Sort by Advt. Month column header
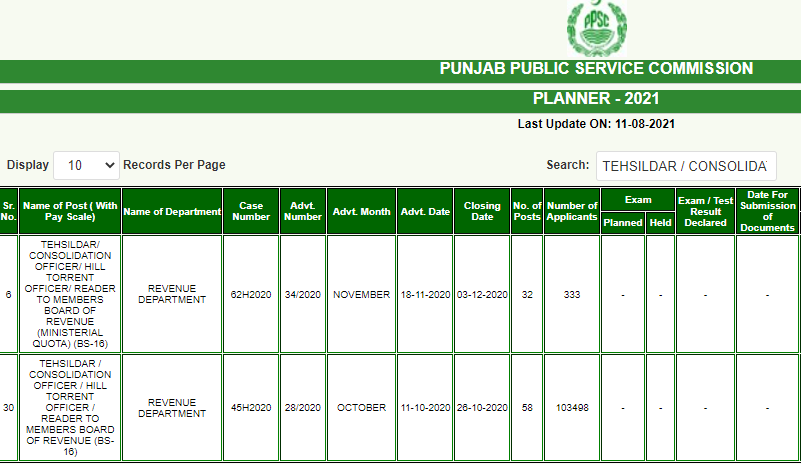 pyautogui.click(x=362, y=211)
